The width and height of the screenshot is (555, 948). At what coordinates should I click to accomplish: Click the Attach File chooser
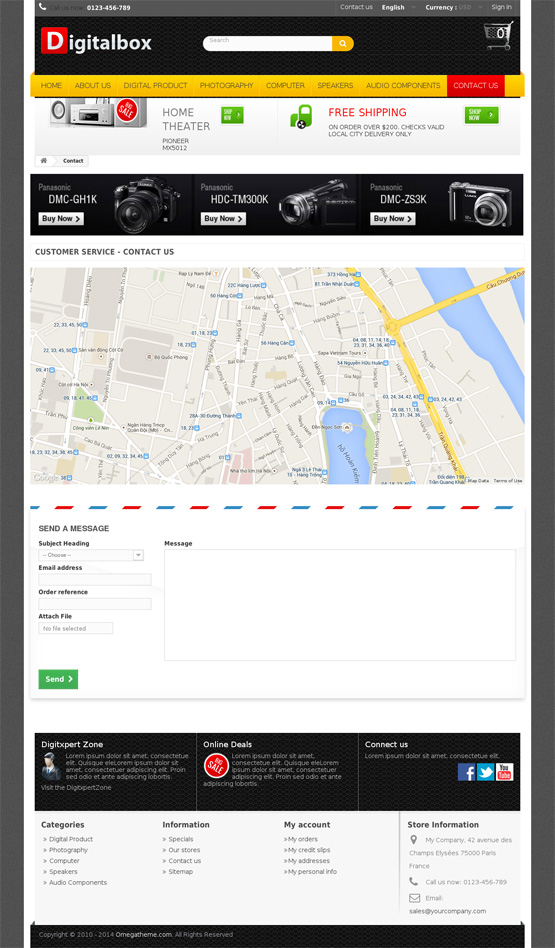[x=76, y=628]
